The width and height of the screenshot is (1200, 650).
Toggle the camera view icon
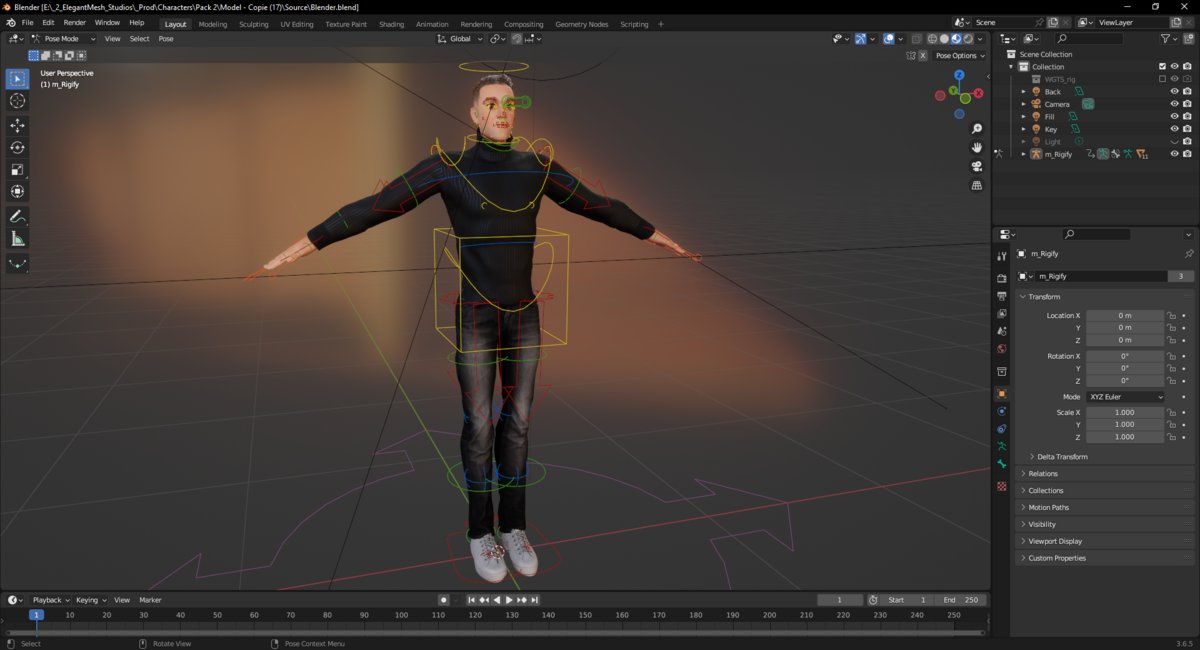pyautogui.click(x=977, y=166)
